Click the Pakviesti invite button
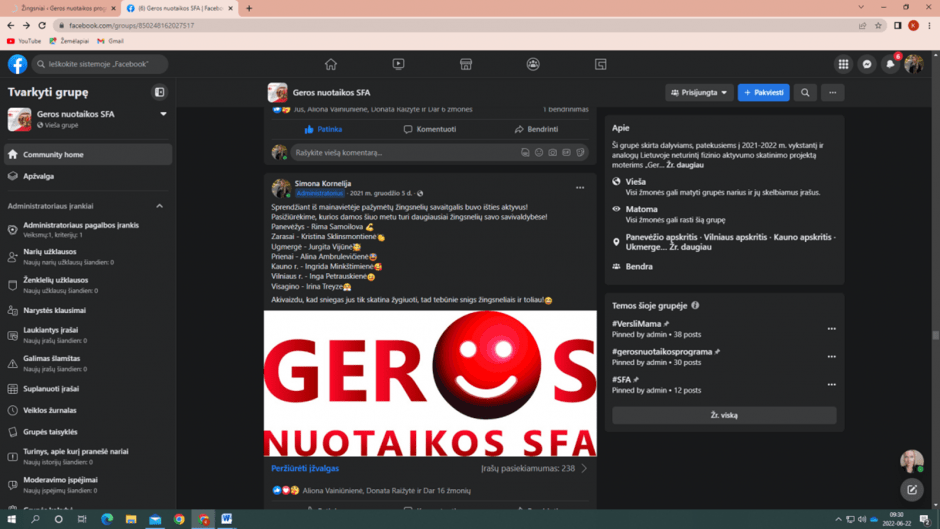940x529 pixels. (x=764, y=92)
